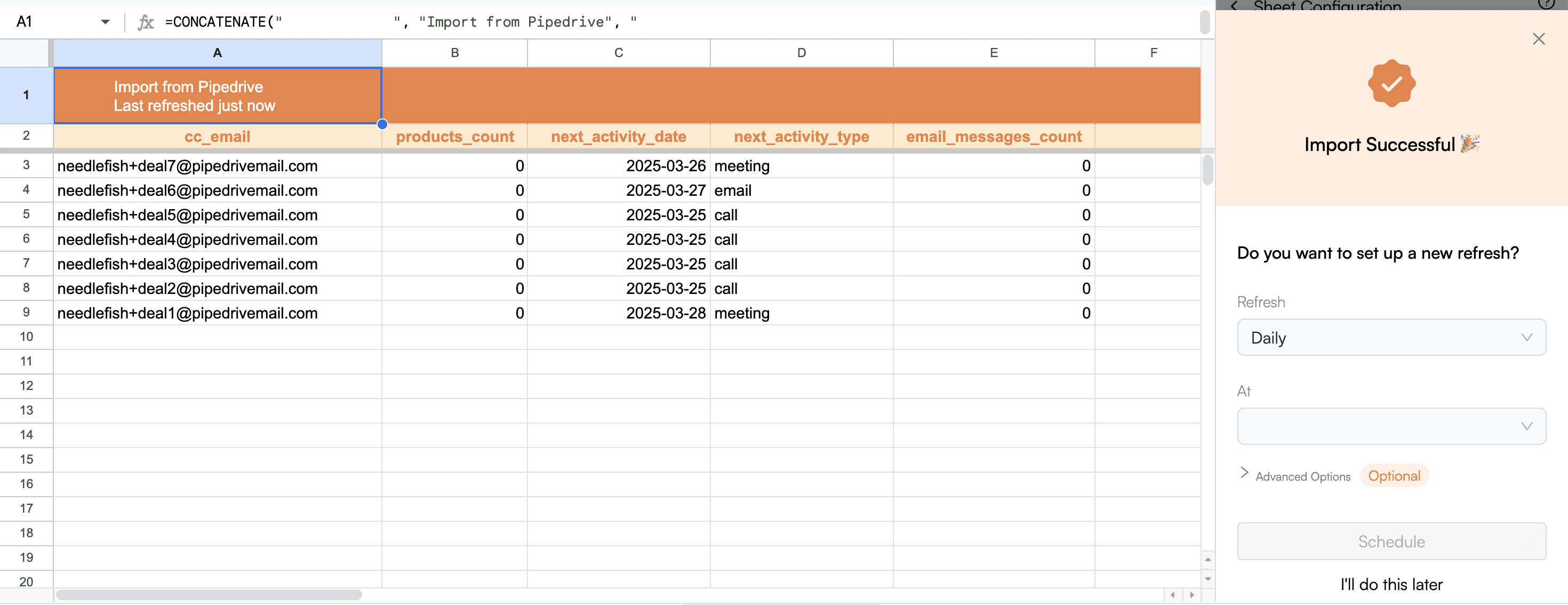Select row 9 header
Viewport: 1568px width, 605px height.
pos(26,312)
